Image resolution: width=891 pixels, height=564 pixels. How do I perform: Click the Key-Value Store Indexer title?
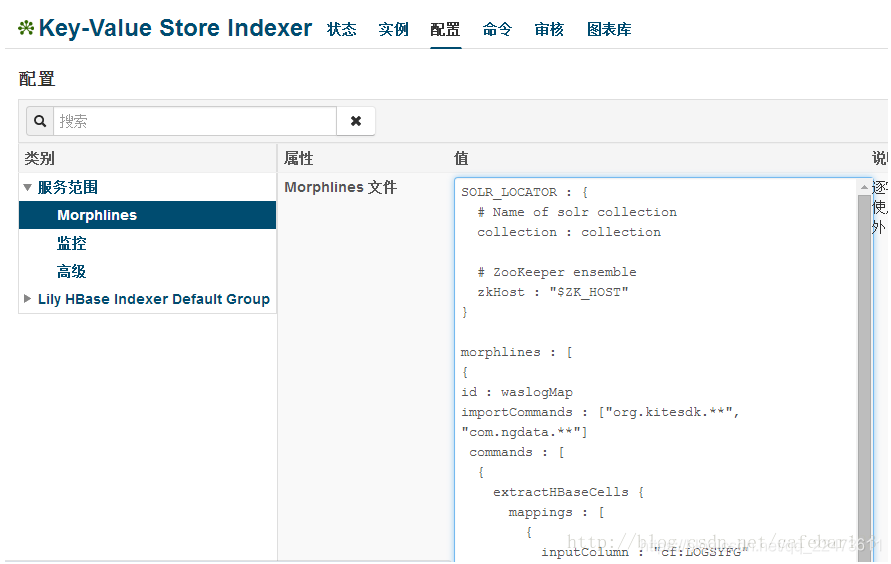175,28
